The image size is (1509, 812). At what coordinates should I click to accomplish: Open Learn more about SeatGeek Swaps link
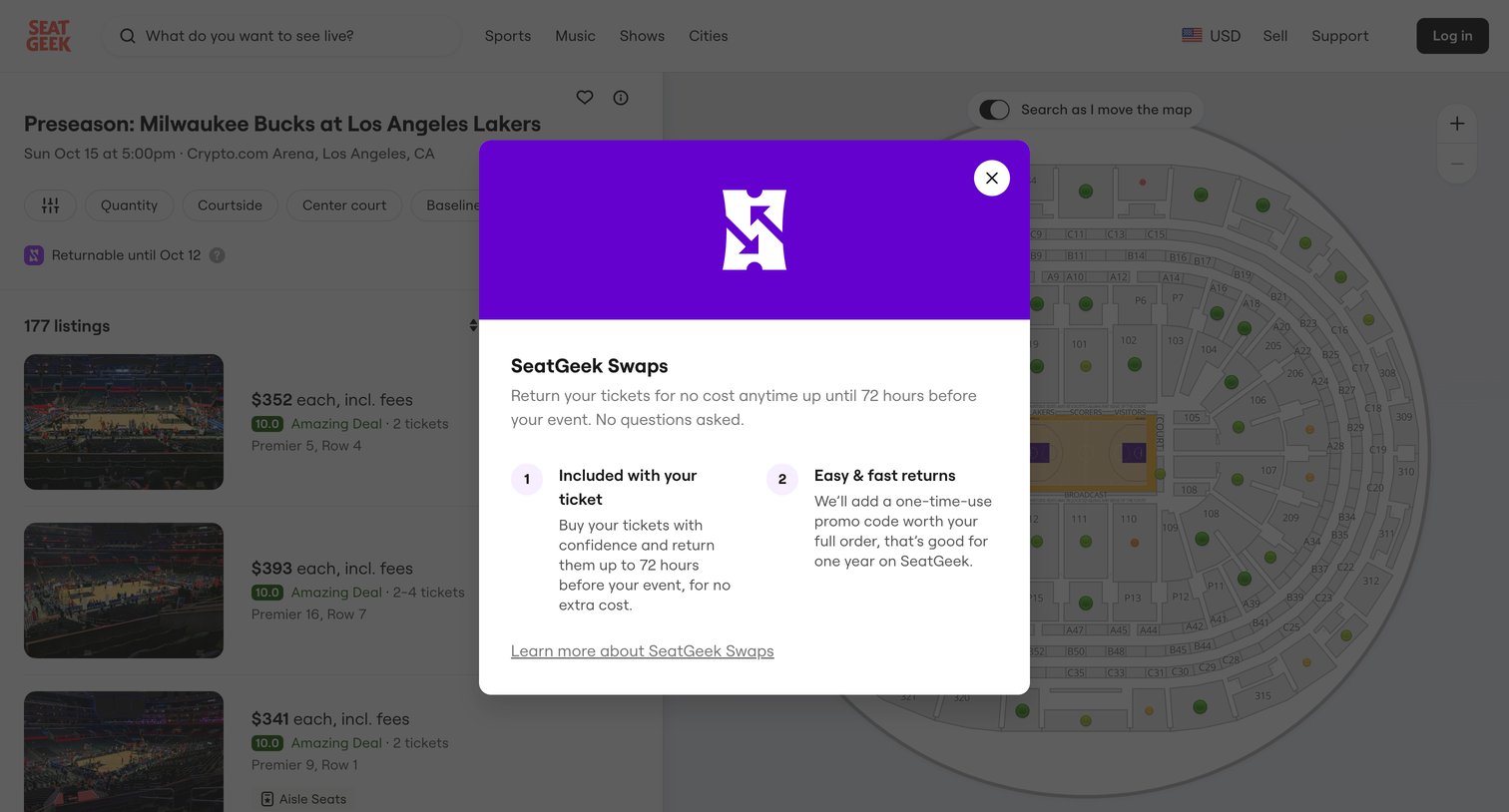pyautogui.click(x=642, y=651)
